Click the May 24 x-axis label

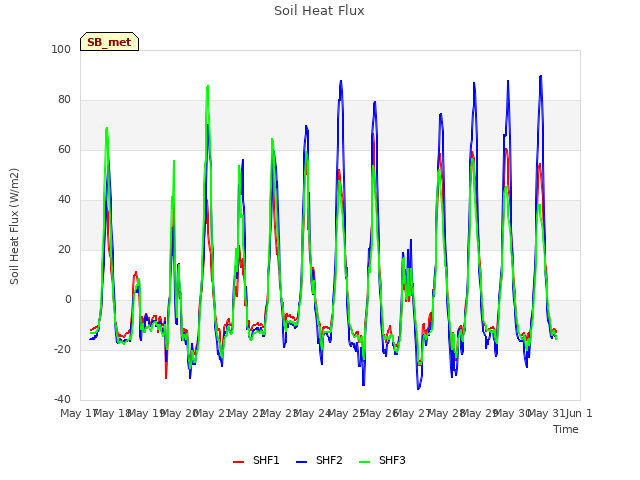(x=312, y=413)
